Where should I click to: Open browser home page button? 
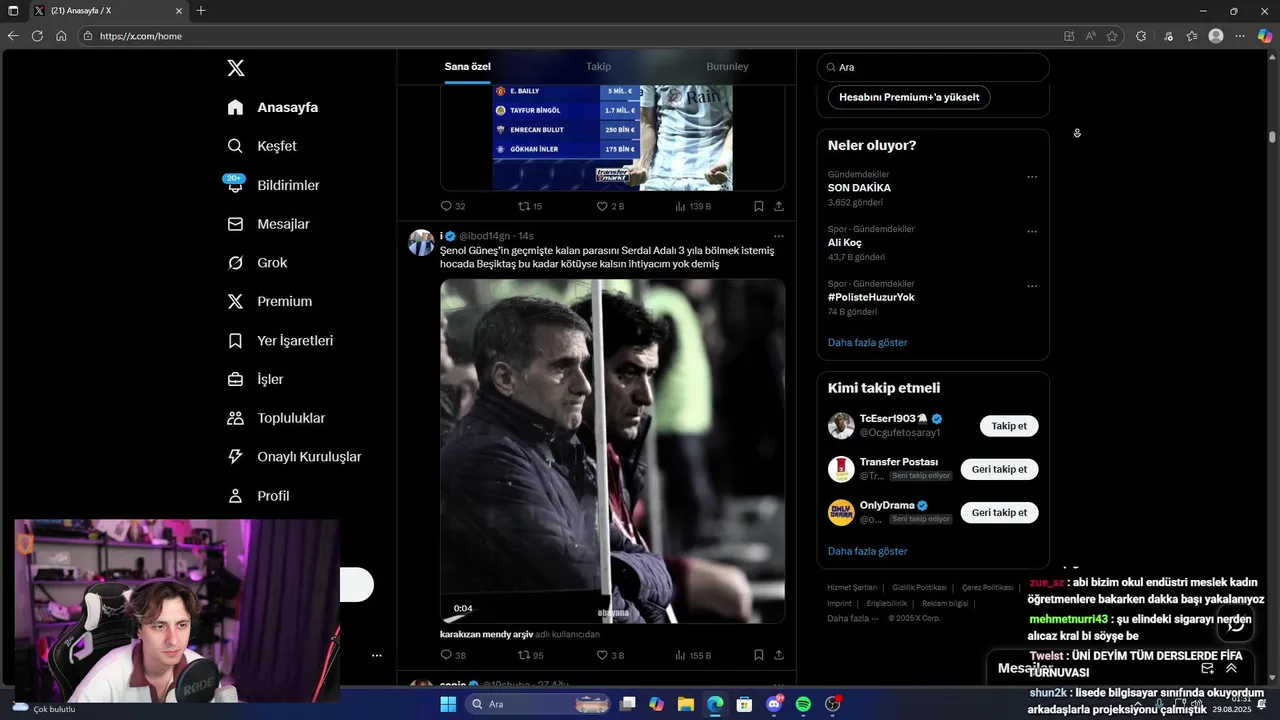(61, 36)
